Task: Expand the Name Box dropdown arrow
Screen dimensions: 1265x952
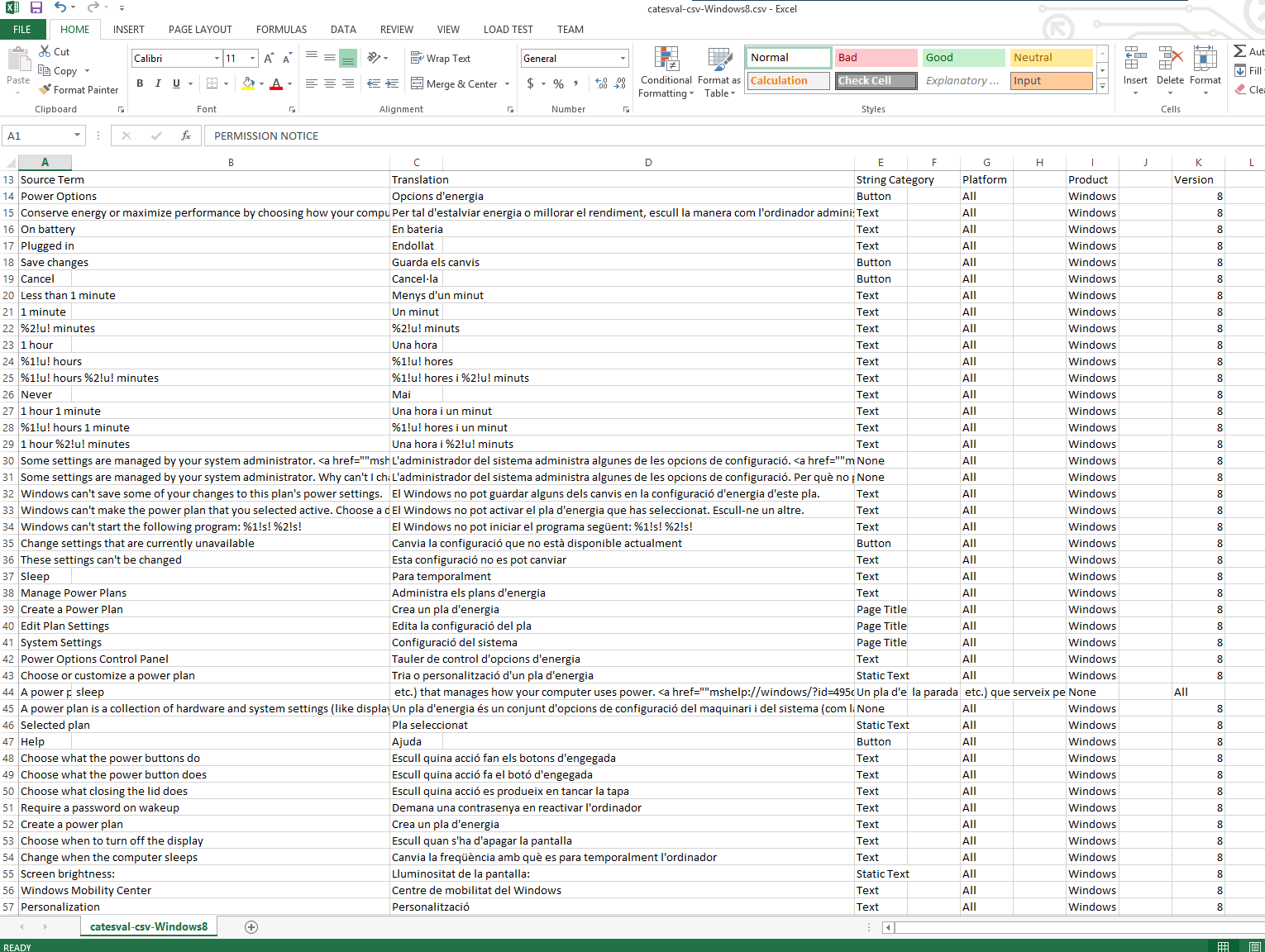Action: click(x=77, y=136)
